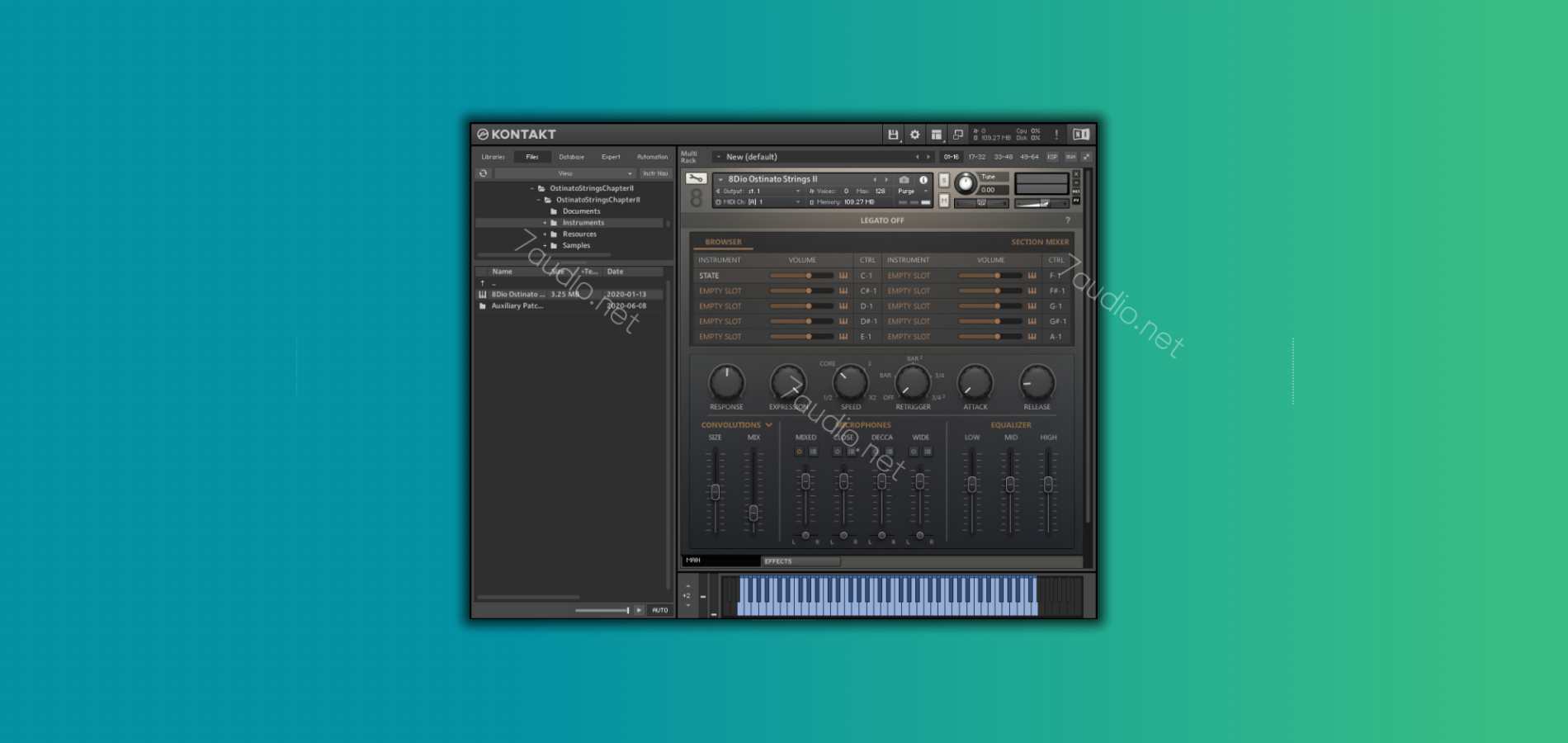Switch to the EFFECTS tab
Image resolution: width=1568 pixels, height=743 pixels.
(x=800, y=561)
